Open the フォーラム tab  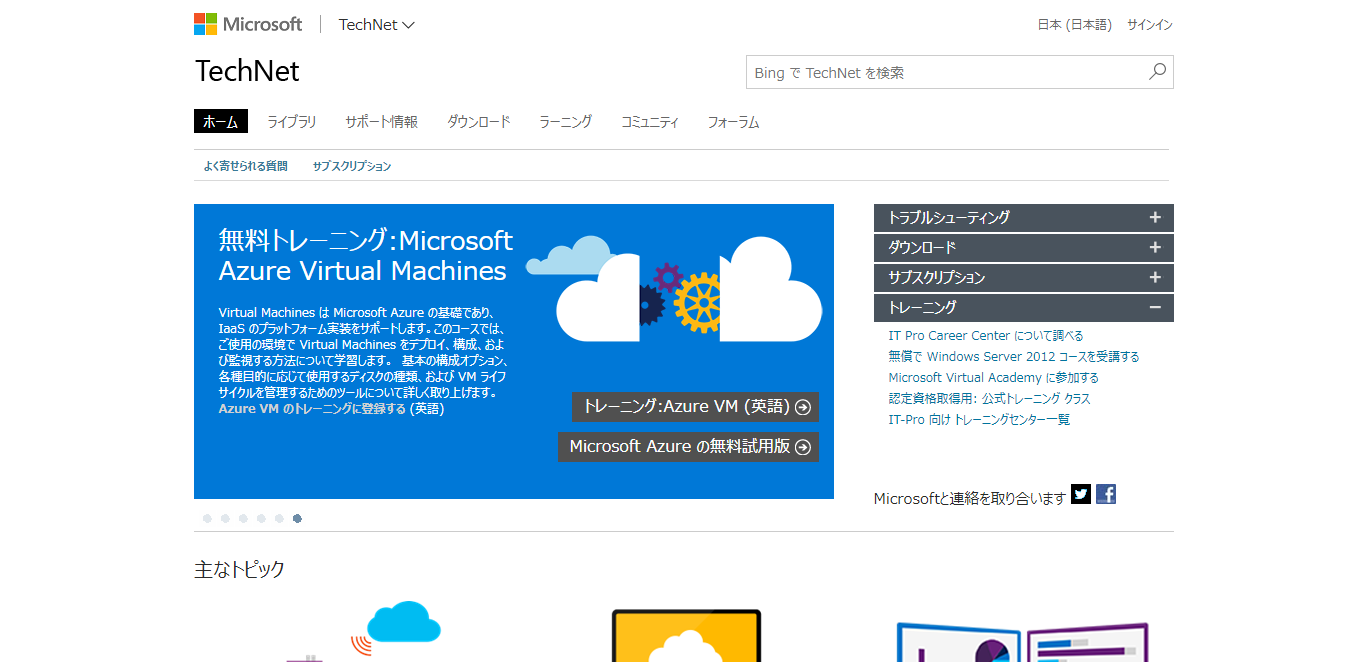click(x=734, y=122)
